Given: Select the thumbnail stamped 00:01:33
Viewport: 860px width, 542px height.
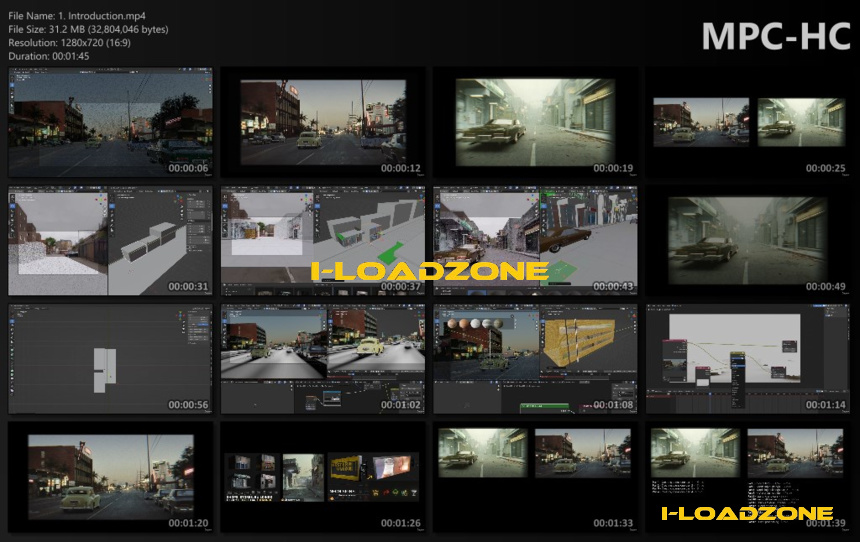Looking at the screenshot, I should (x=535, y=477).
